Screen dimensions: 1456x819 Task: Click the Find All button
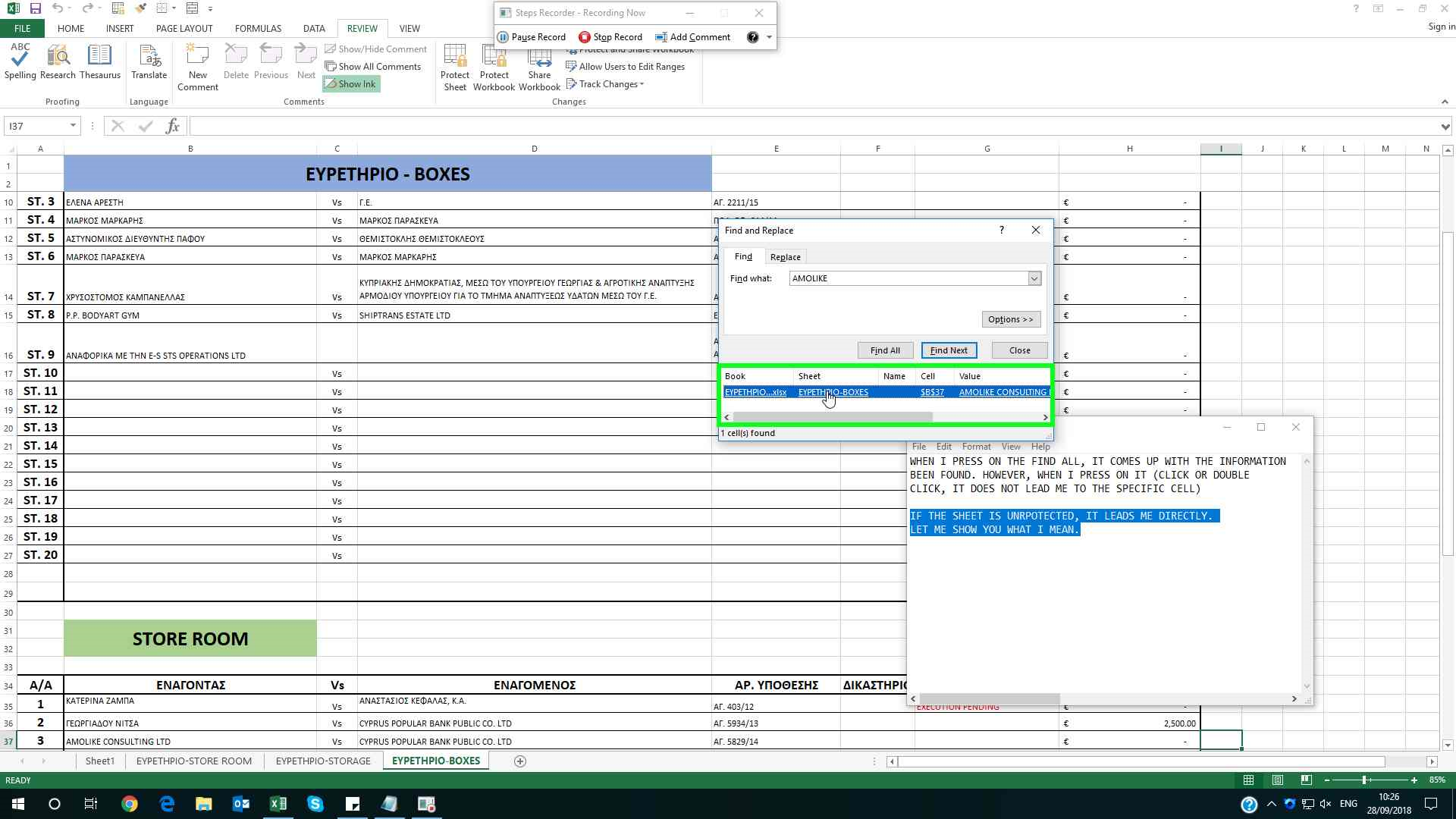pyautogui.click(x=885, y=350)
